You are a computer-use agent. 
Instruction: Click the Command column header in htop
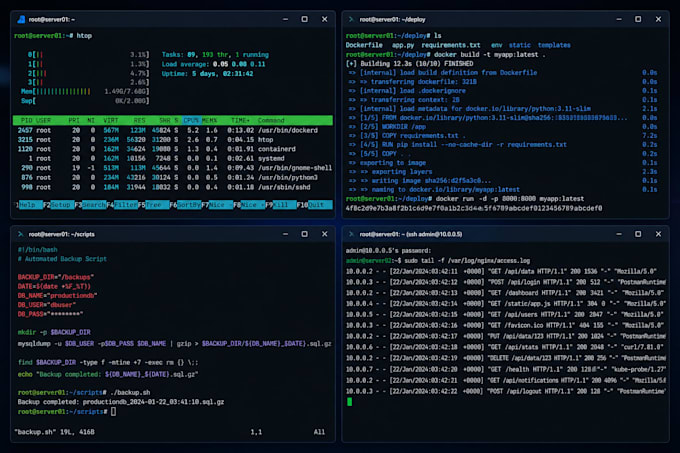coord(271,121)
